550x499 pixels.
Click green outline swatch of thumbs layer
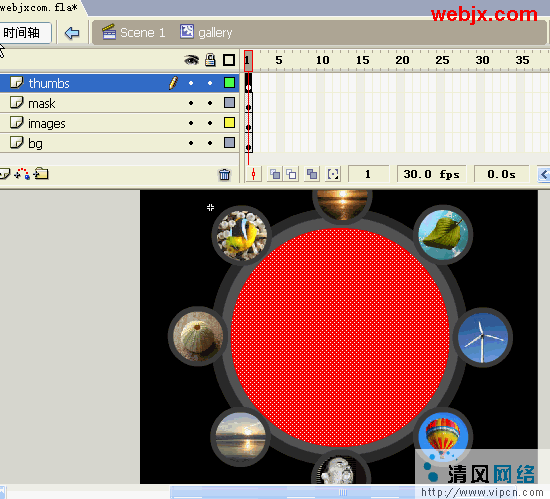pos(229,83)
